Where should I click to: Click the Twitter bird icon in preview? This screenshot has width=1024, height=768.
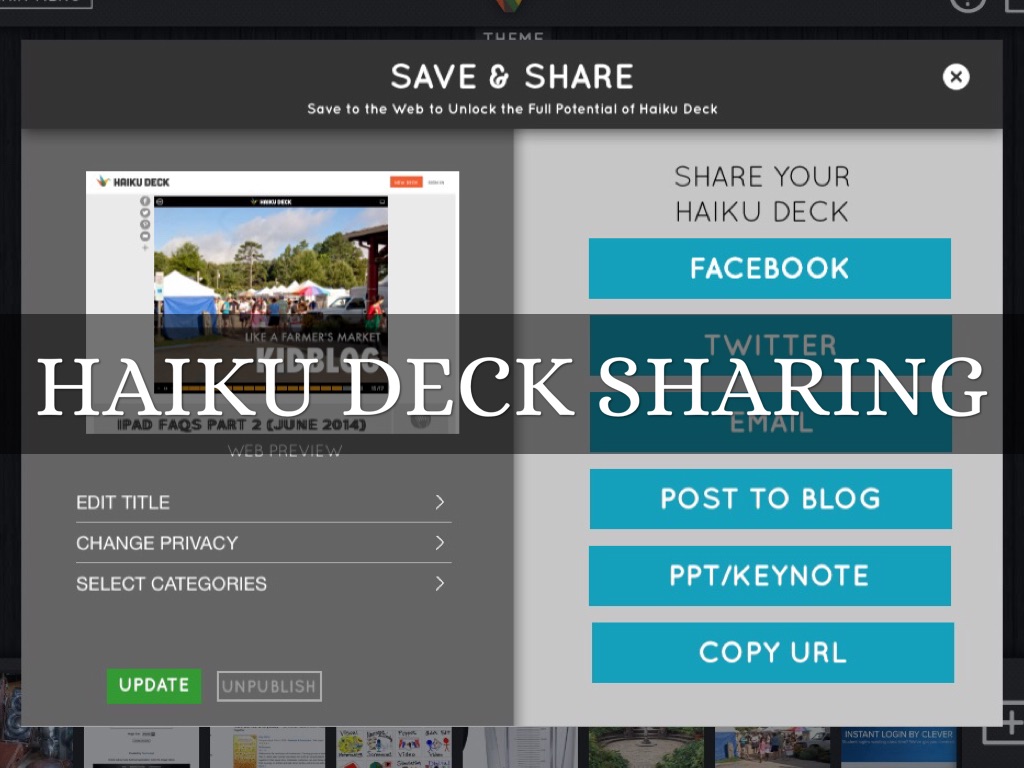tap(145, 213)
